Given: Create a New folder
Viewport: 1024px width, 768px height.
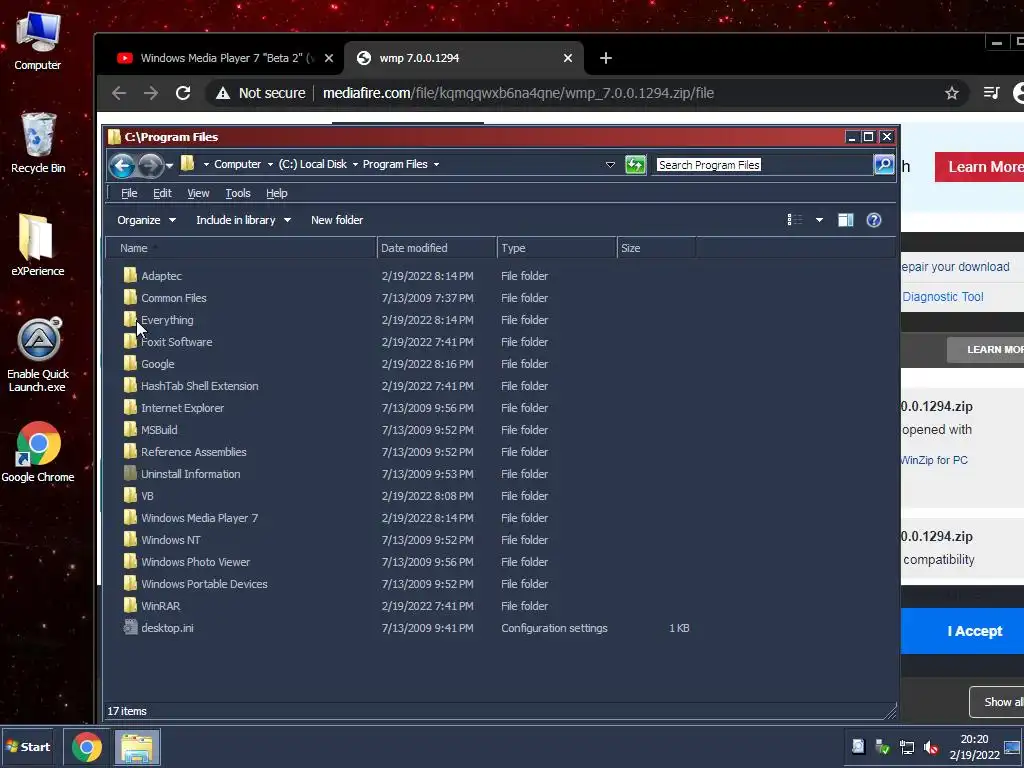Looking at the screenshot, I should pos(336,220).
